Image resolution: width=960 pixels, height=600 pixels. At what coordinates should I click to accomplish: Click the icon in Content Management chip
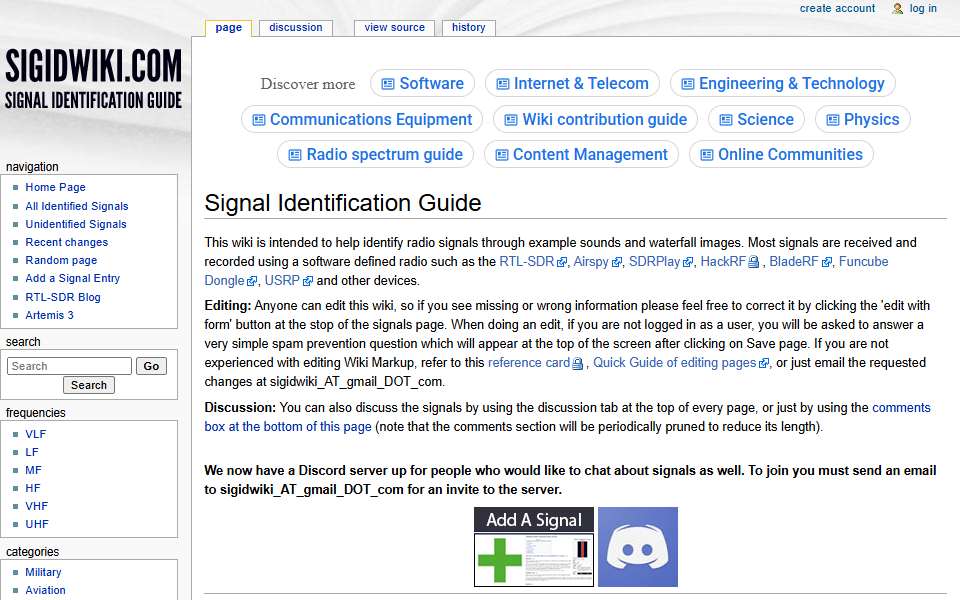[x=501, y=155]
